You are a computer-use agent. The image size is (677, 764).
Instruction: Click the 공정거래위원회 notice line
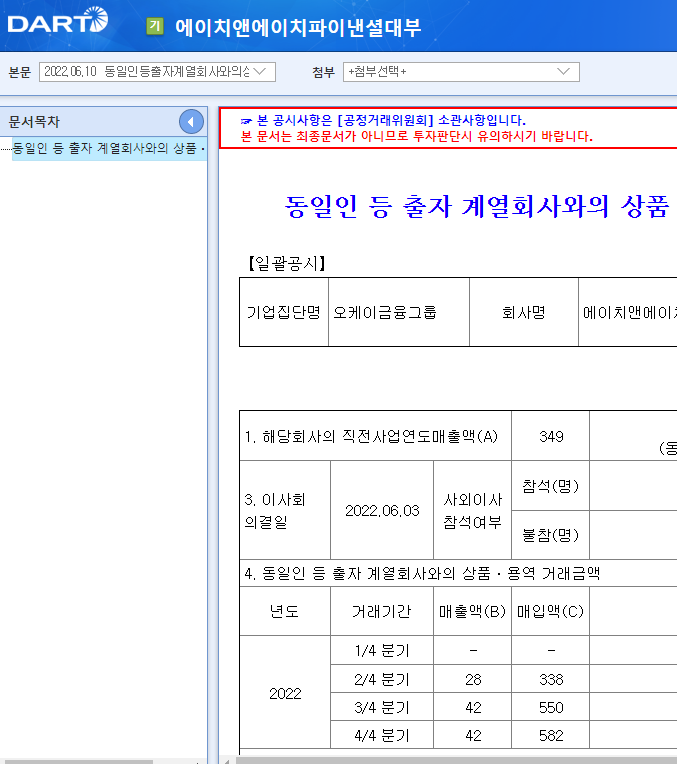[383, 120]
